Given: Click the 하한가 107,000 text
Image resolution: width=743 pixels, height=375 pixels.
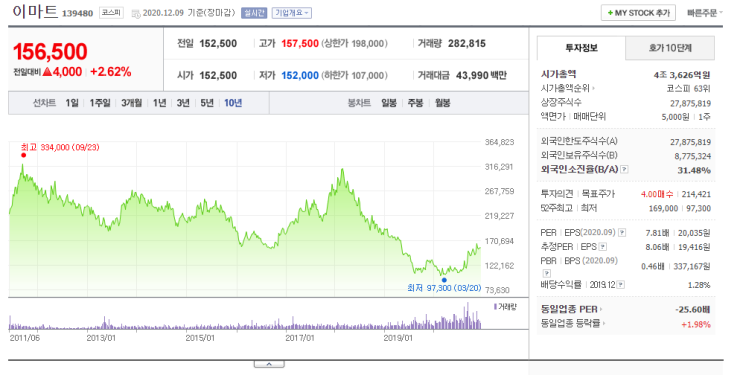Looking at the screenshot, I should [354, 75].
